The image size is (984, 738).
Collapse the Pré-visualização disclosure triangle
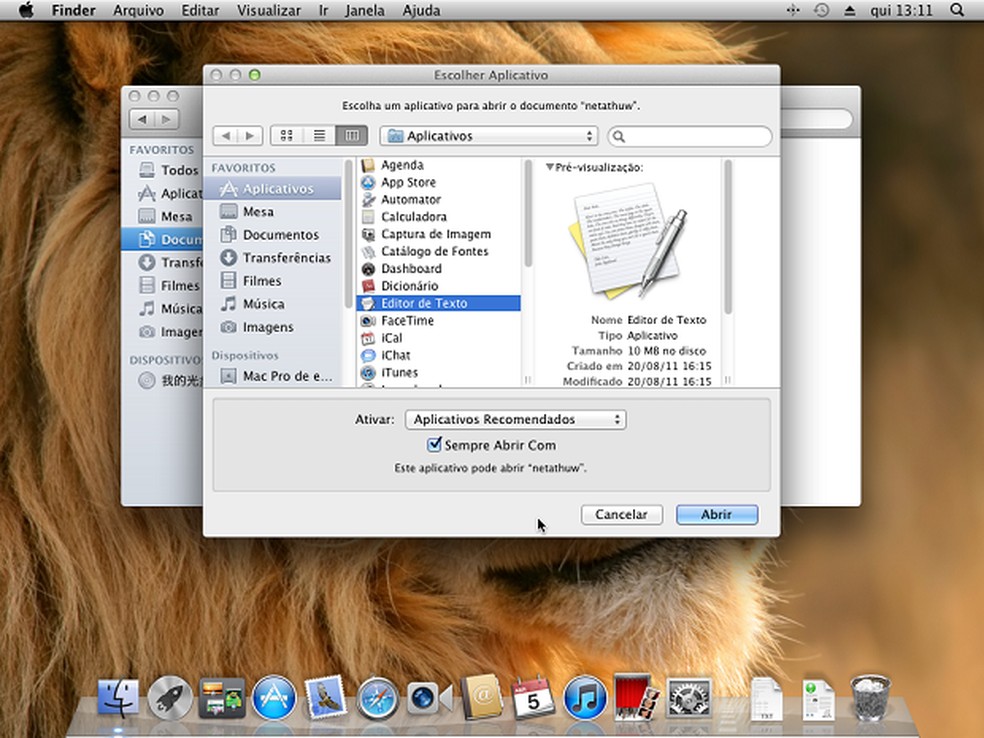pyautogui.click(x=549, y=167)
